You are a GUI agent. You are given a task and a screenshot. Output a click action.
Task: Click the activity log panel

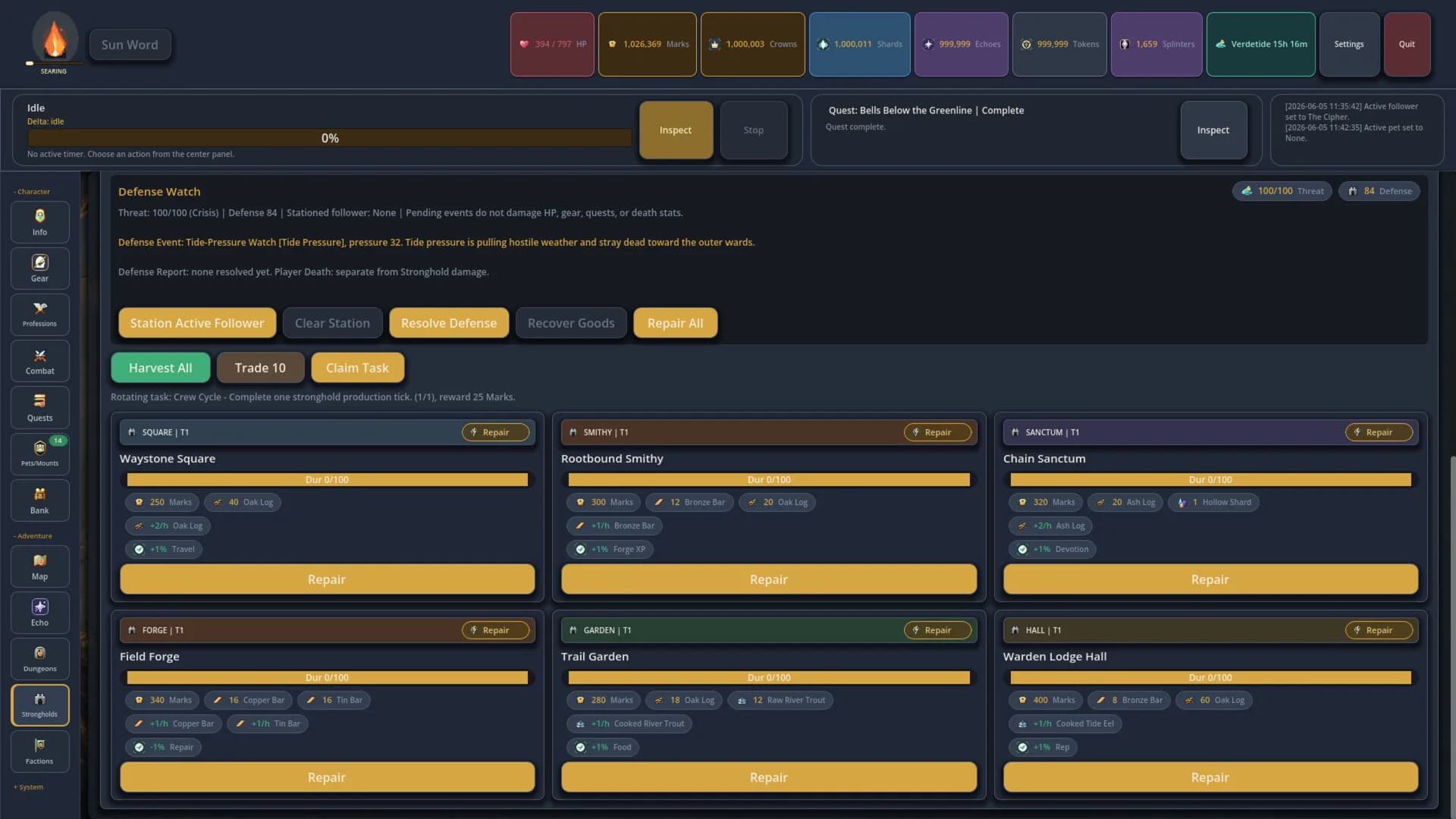1357,130
